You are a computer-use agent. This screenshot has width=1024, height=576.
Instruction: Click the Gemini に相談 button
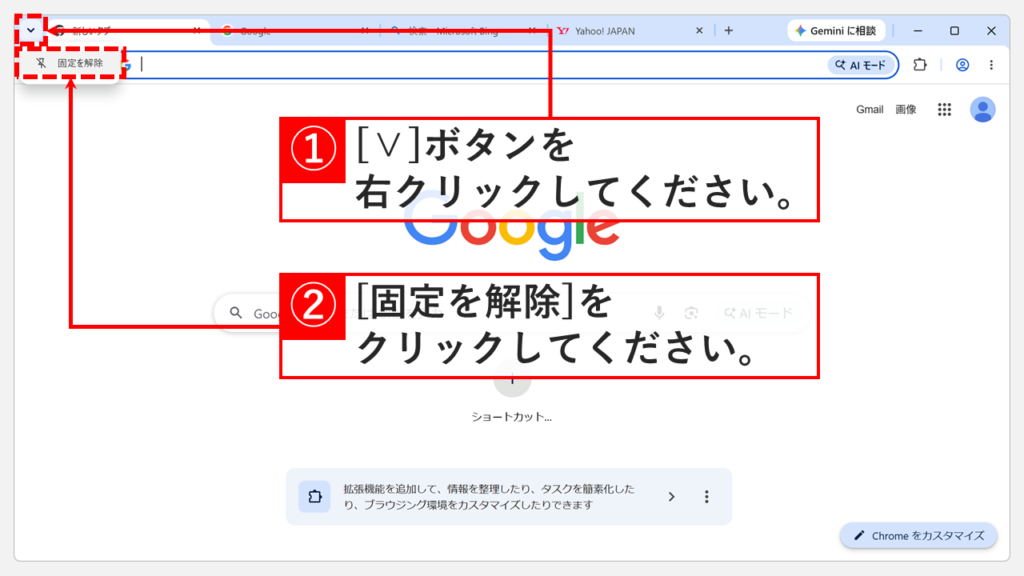click(x=837, y=31)
